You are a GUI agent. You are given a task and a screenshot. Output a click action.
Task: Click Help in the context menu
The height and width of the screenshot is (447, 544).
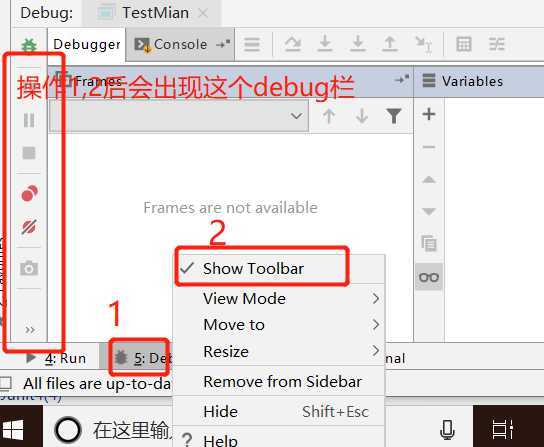coord(279,438)
